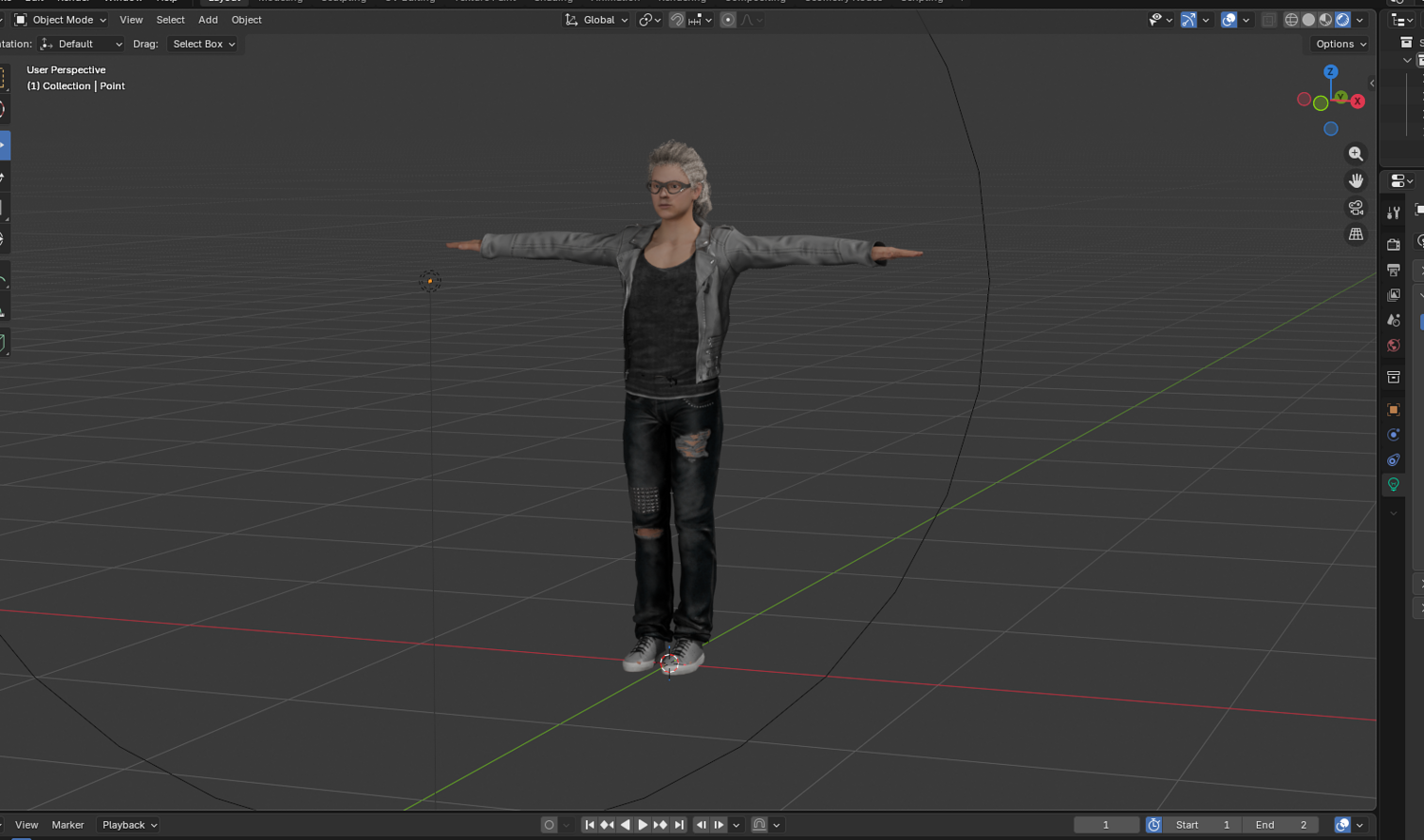
Task: Open the Object Constraints properties tab
Action: point(1394,460)
